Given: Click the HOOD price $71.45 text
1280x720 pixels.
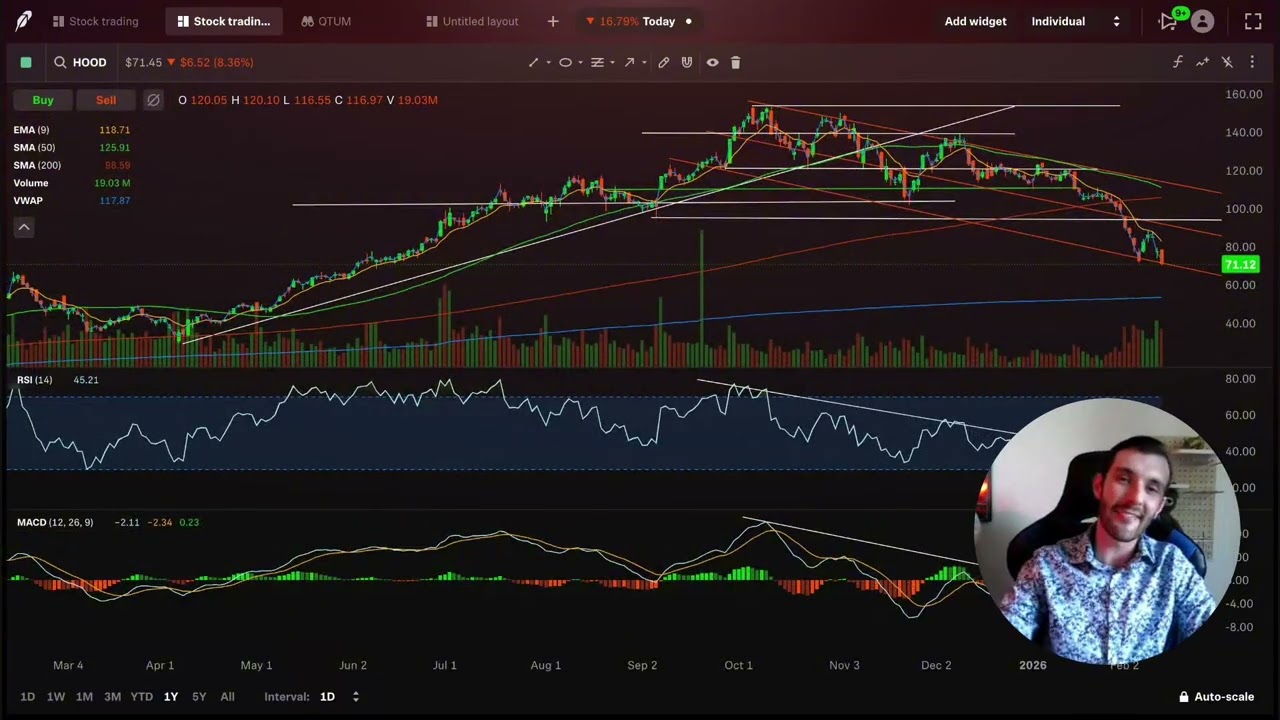Looking at the screenshot, I should 143,62.
